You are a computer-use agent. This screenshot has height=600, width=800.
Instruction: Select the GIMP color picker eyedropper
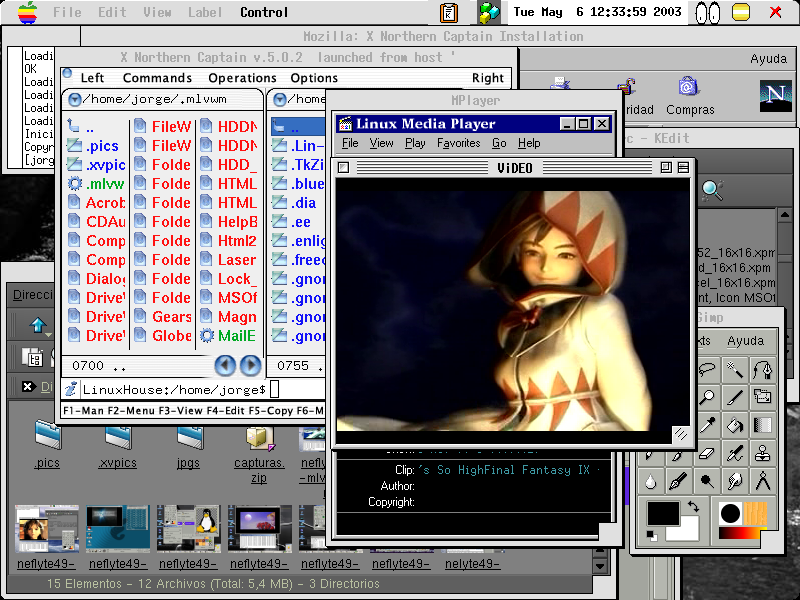click(x=707, y=424)
